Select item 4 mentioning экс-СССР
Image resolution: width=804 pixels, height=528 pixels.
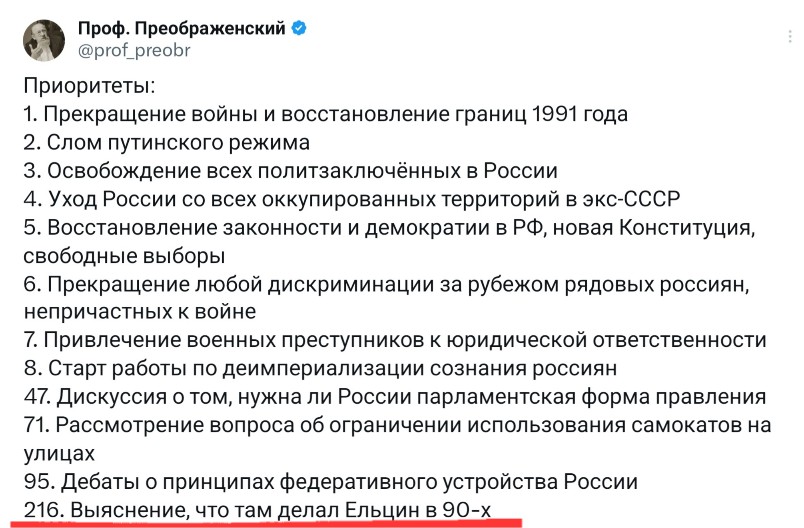pos(352,199)
